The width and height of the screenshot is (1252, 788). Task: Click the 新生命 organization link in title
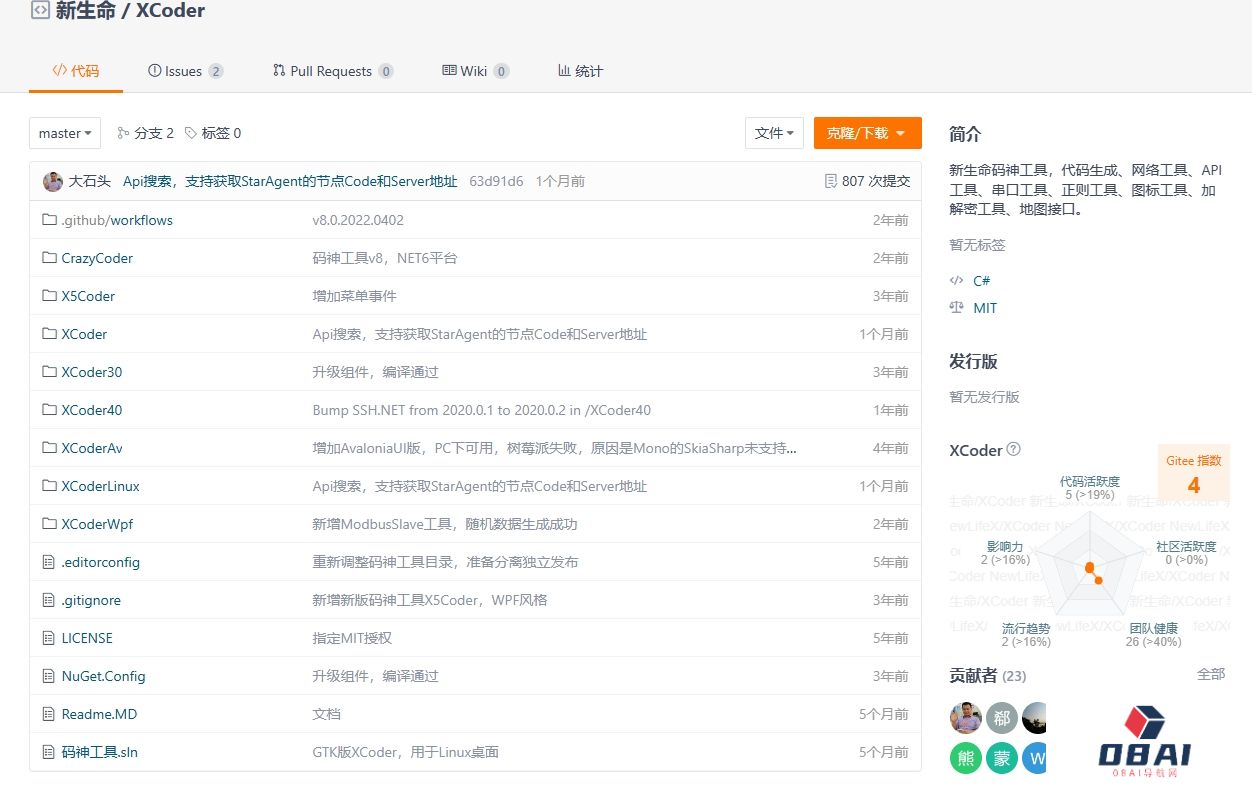coord(85,11)
